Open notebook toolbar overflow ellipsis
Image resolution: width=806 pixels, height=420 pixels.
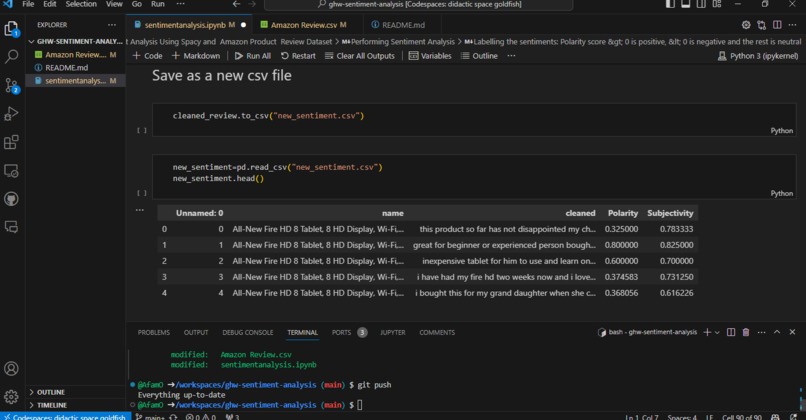[x=511, y=56]
